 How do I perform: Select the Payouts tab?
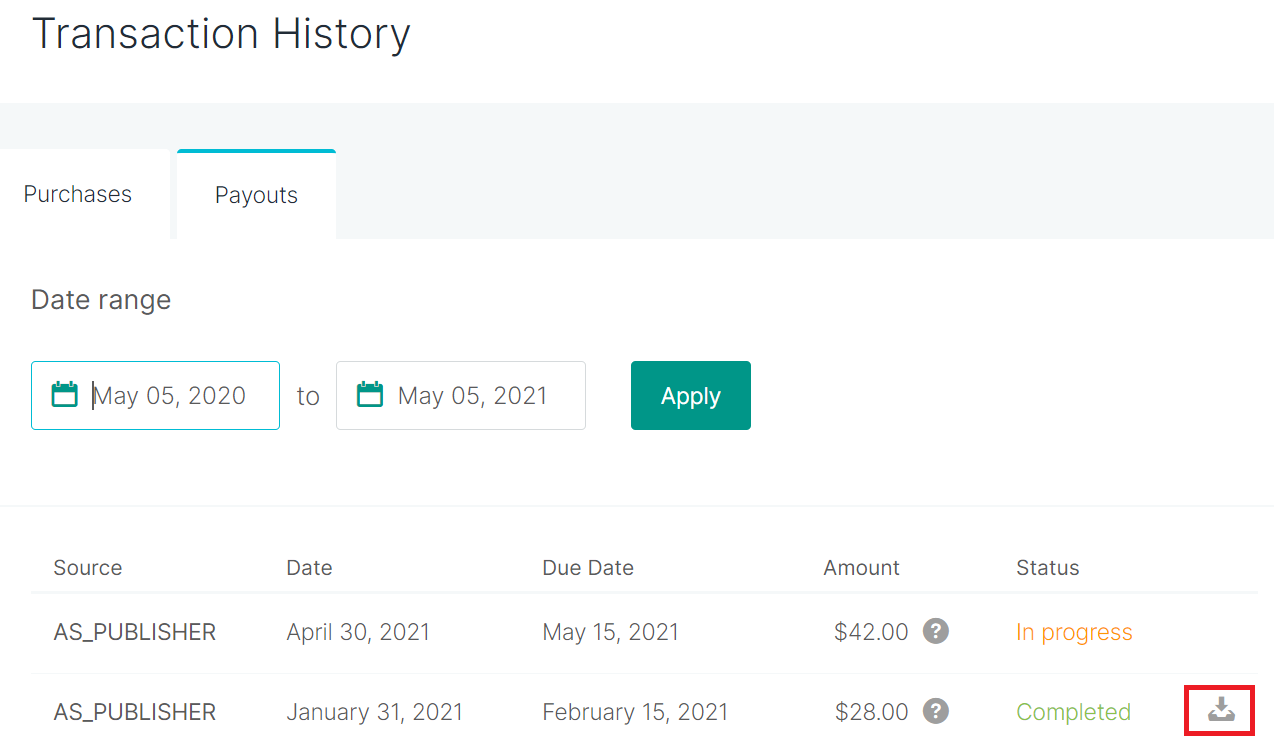click(x=256, y=194)
